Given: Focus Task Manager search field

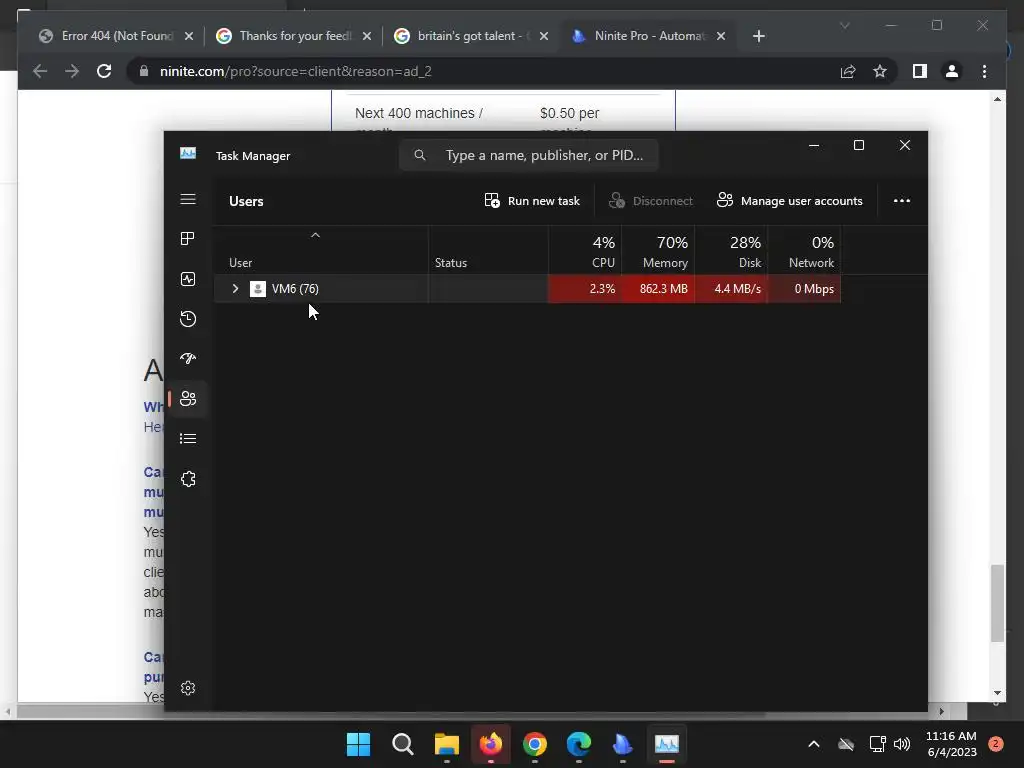Looking at the screenshot, I should point(529,155).
